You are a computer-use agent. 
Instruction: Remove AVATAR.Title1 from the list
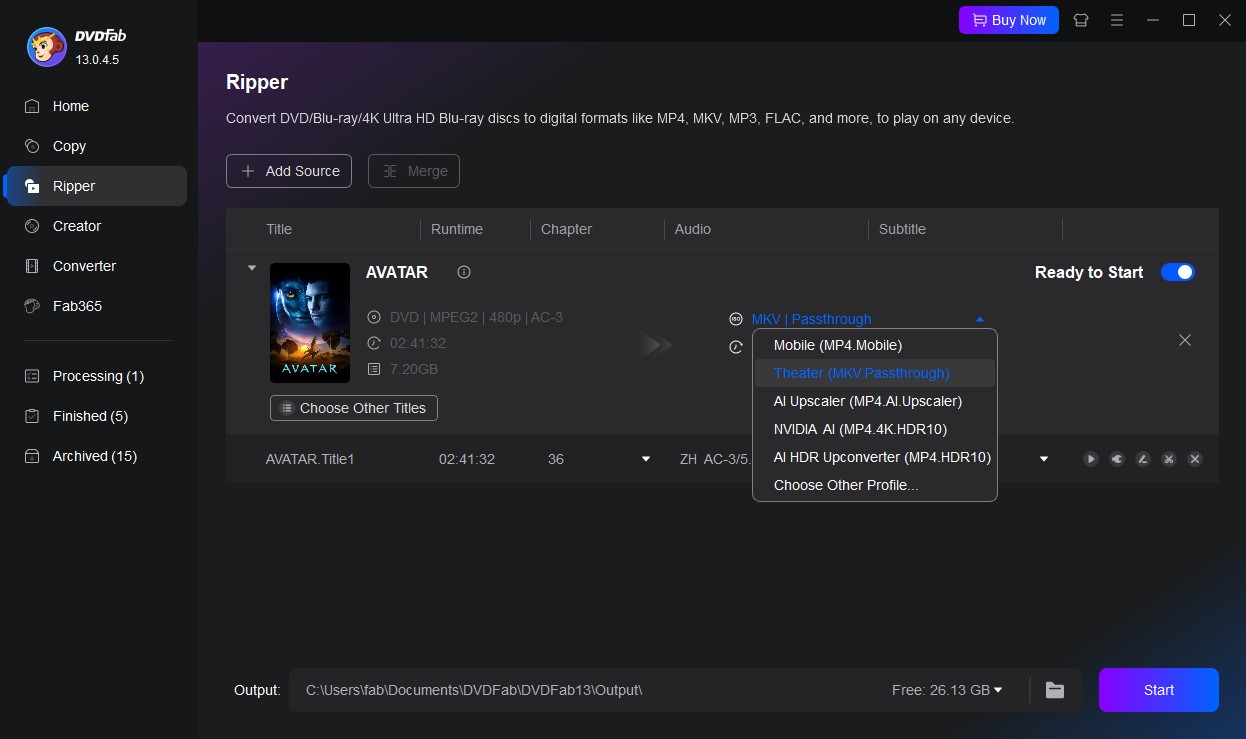(1195, 459)
